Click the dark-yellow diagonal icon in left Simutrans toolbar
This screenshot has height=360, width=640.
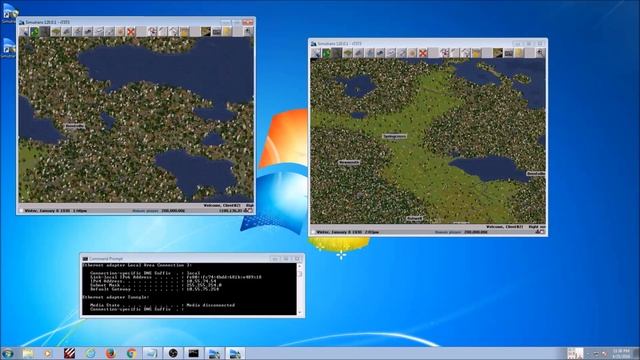(205, 31)
